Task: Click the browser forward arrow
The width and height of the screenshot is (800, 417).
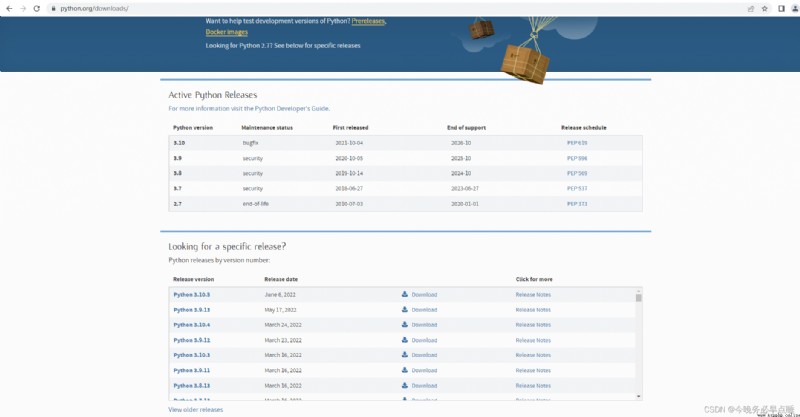Action: 22,9
